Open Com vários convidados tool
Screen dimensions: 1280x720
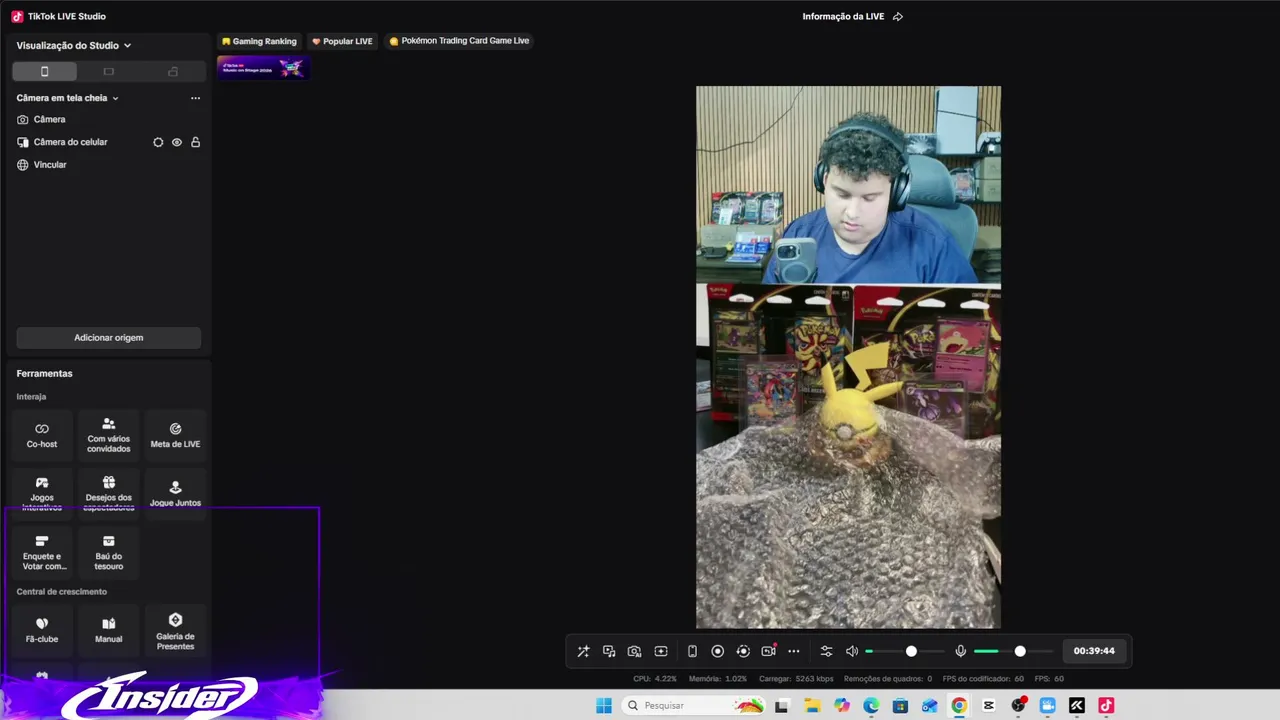[x=109, y=435]
